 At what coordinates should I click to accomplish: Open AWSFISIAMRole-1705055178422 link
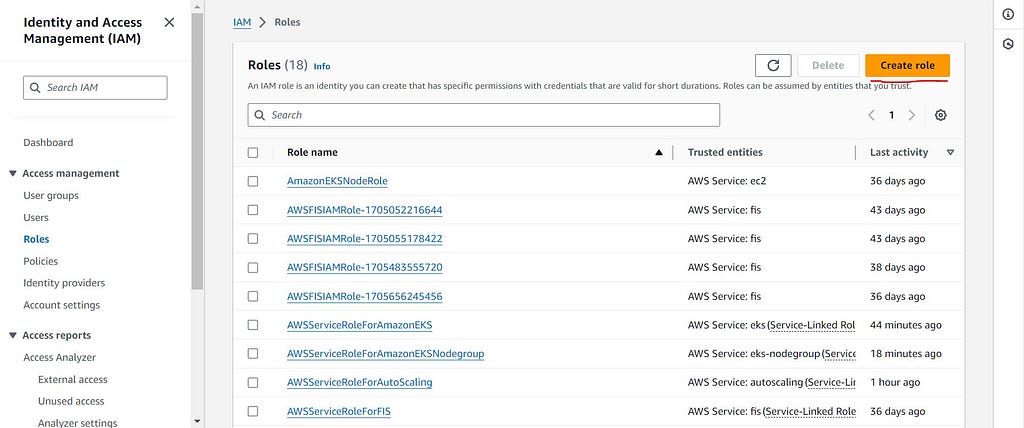click(x=364, y=239)
